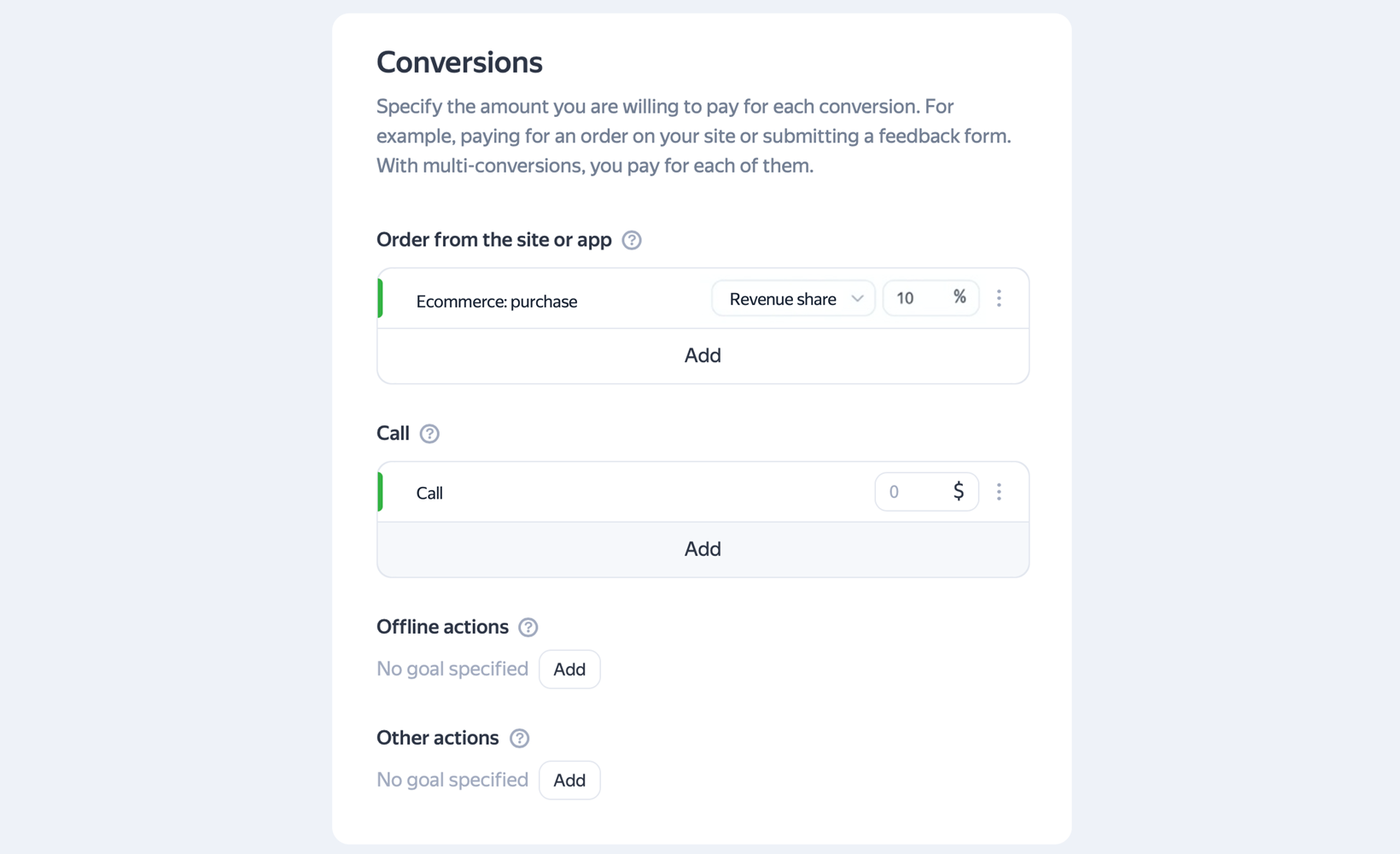1400x854 pixels.
Task: Click the Offline actions help icon
Action: click(x=528, y=628)
